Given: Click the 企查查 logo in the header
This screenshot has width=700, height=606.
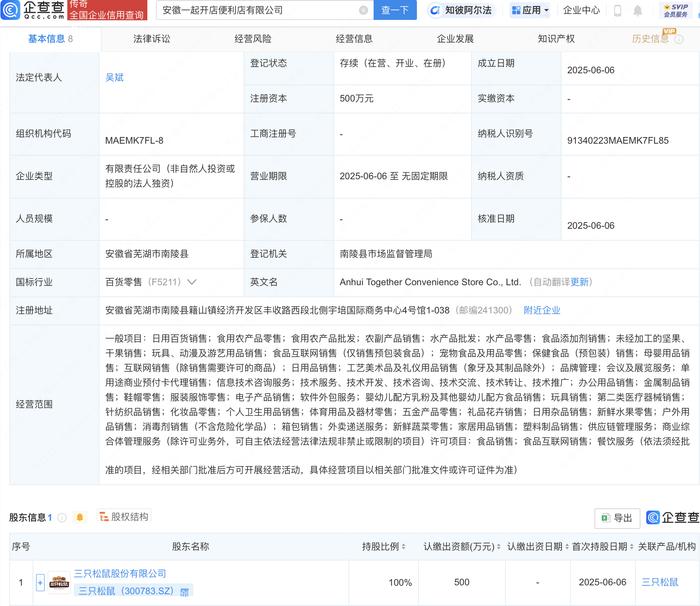Looking at the screenshot, I should [33, 10].
